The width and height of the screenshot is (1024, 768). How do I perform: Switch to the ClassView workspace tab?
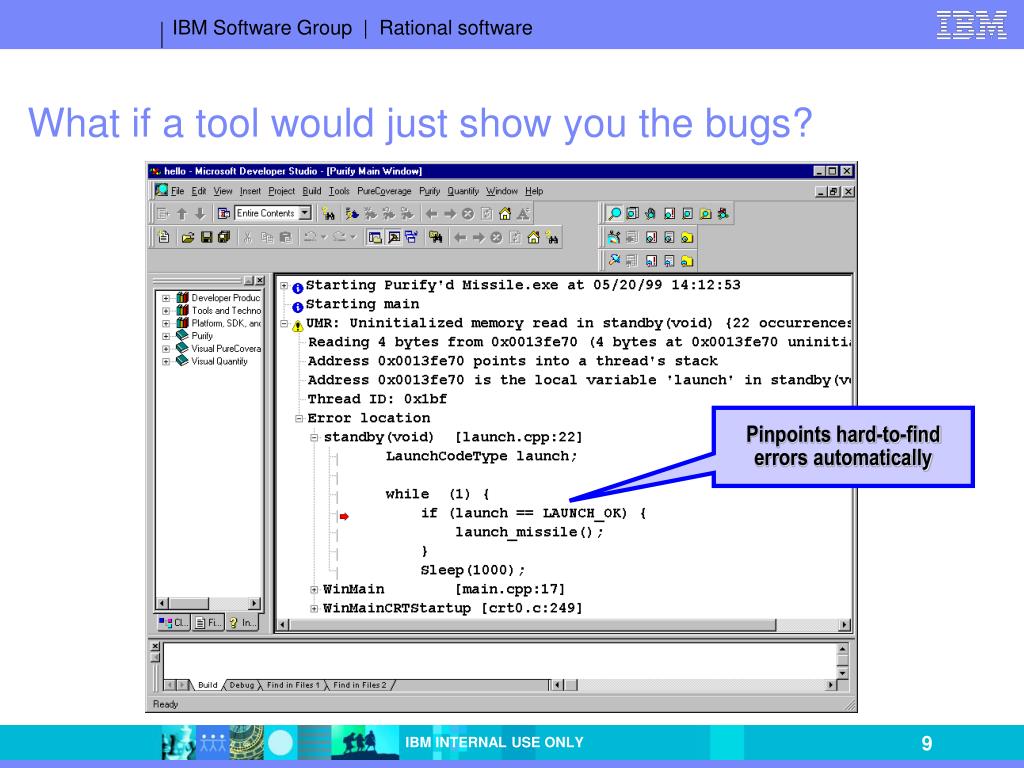click(173, 623)
